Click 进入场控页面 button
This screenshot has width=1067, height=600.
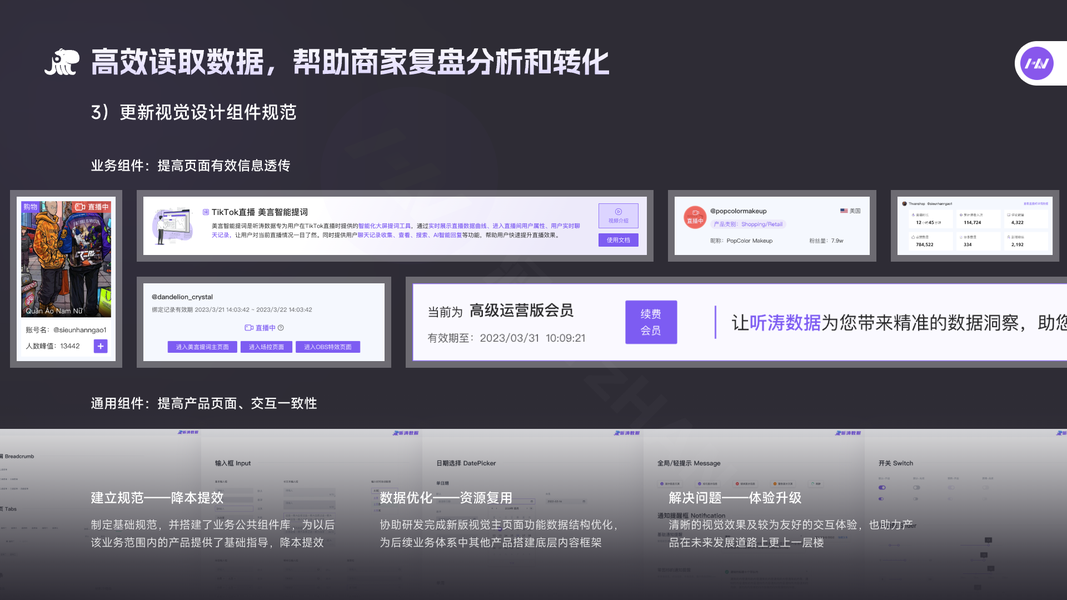(266, 347)
